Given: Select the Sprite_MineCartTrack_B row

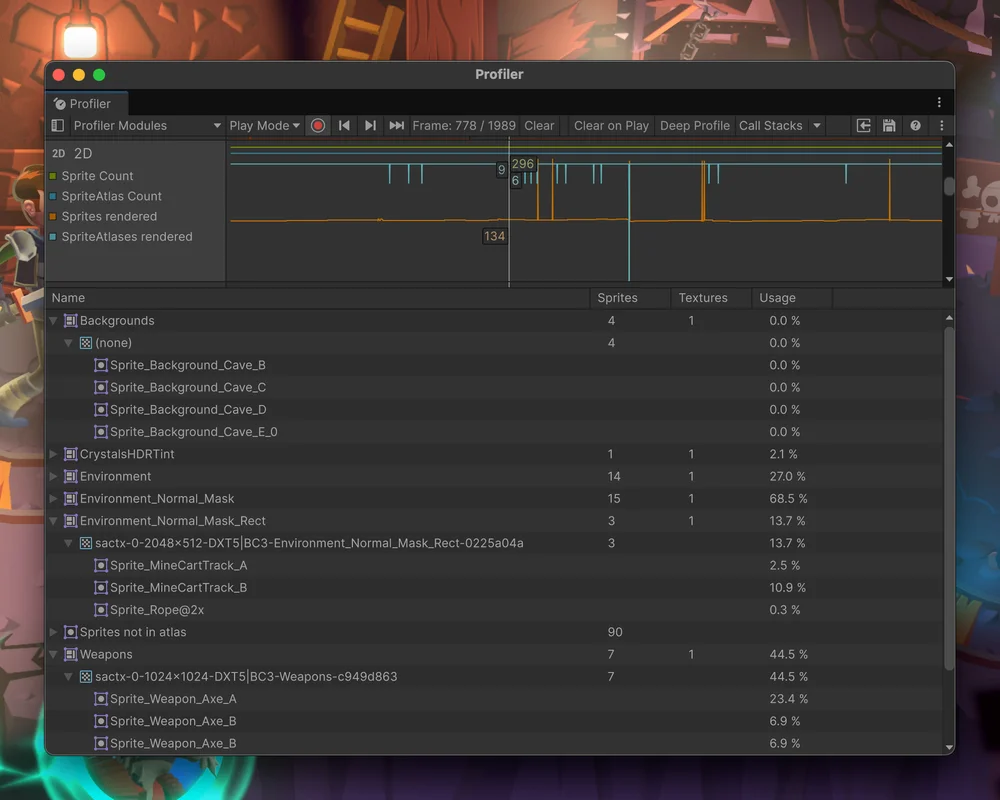Looking at the screenshot, I should (x=495, y=588).
